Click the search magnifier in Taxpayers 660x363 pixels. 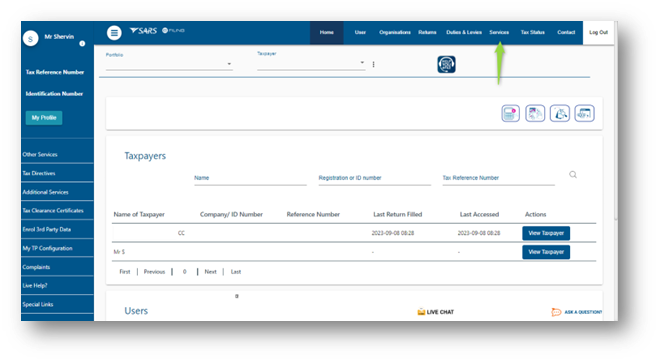[x=573, y=174]
